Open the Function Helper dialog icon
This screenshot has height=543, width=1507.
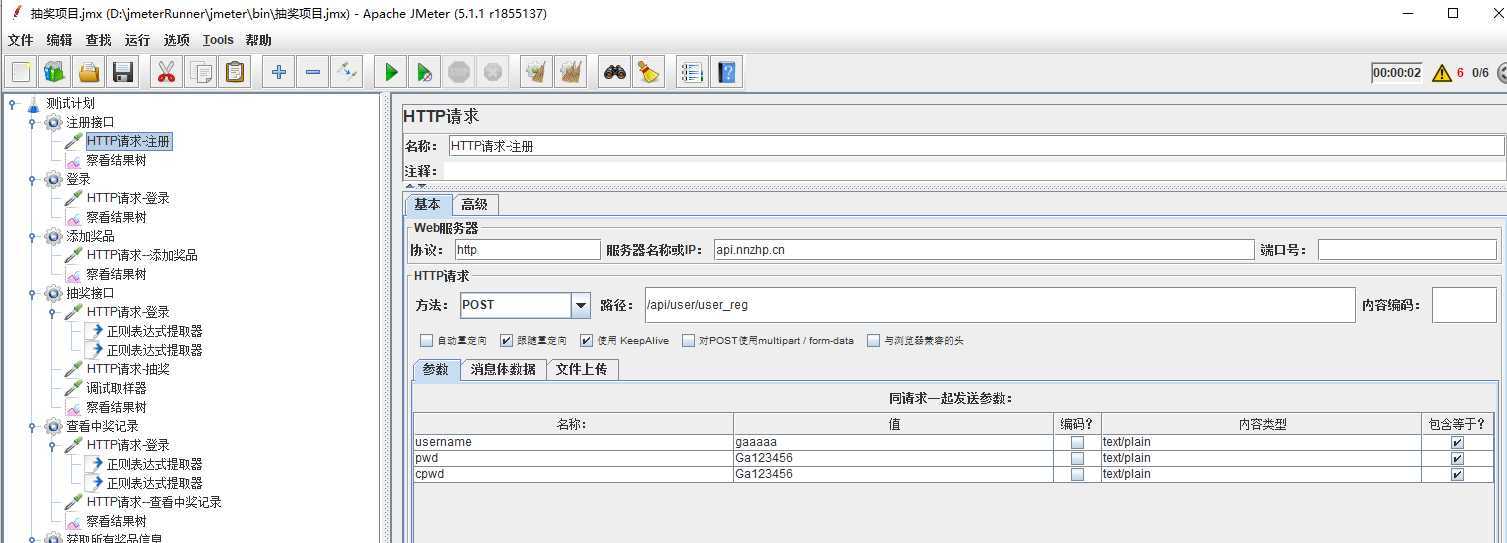(x=692, y=72)
